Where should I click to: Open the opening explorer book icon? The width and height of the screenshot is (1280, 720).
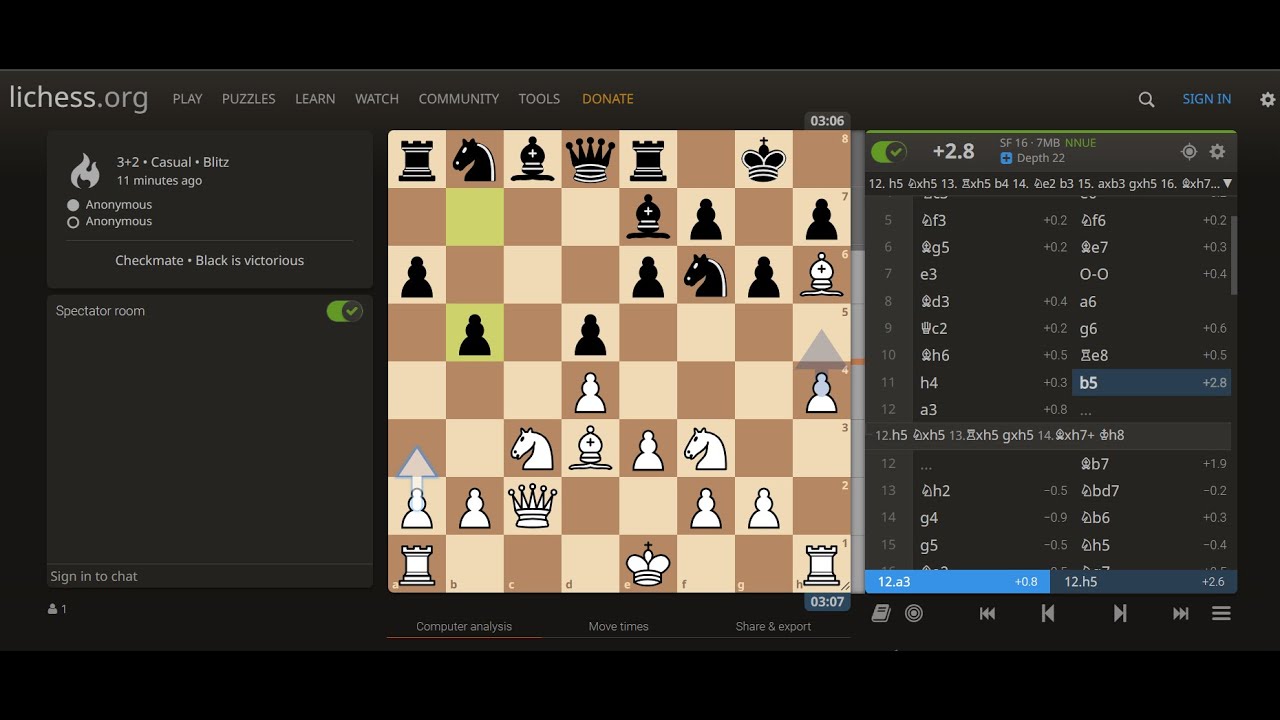880,613
